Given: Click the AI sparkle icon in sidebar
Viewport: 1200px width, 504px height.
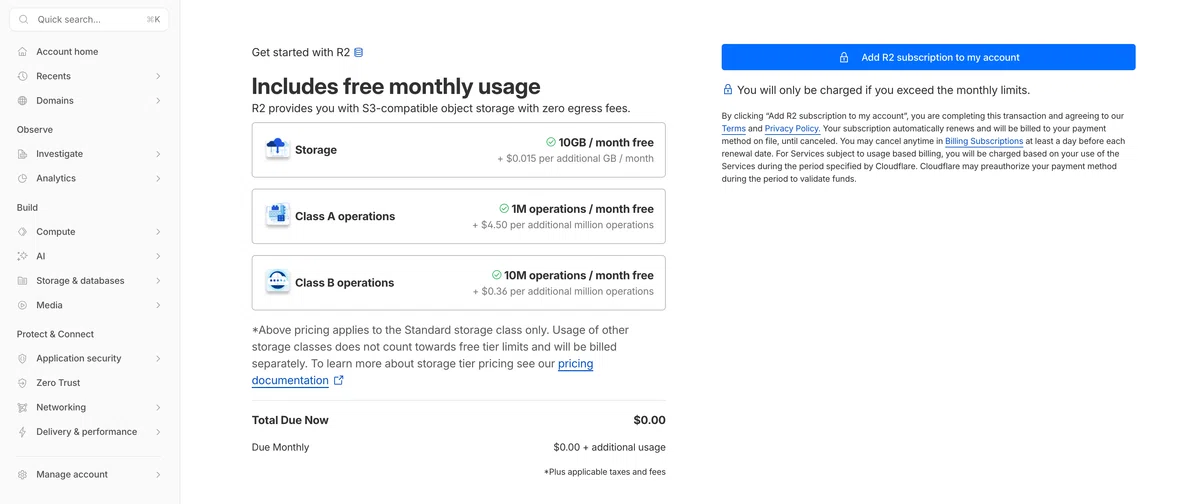Looking at the screenshot, I should pos(23,256).
